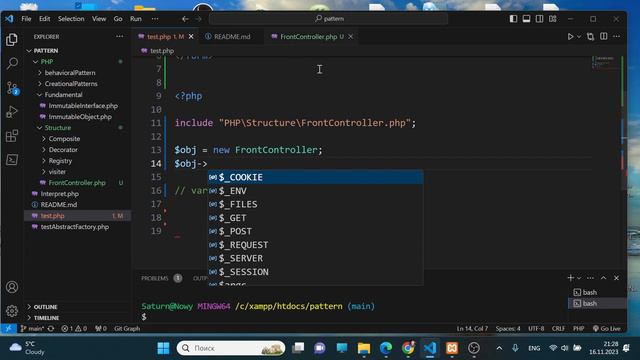Toggle the Secondary Side Bar layout icon

tap(540, 19)
